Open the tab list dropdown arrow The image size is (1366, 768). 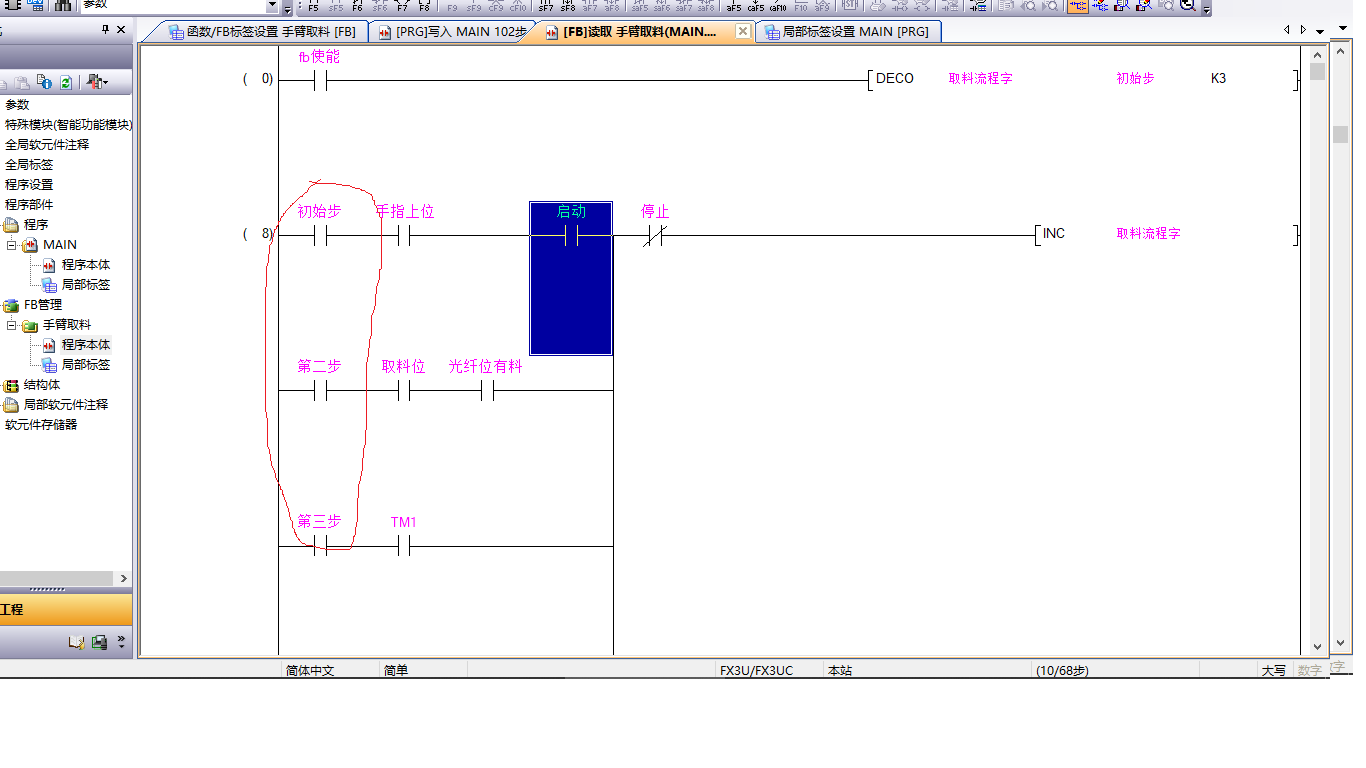pyautogui.click(x=1320, y=31)
